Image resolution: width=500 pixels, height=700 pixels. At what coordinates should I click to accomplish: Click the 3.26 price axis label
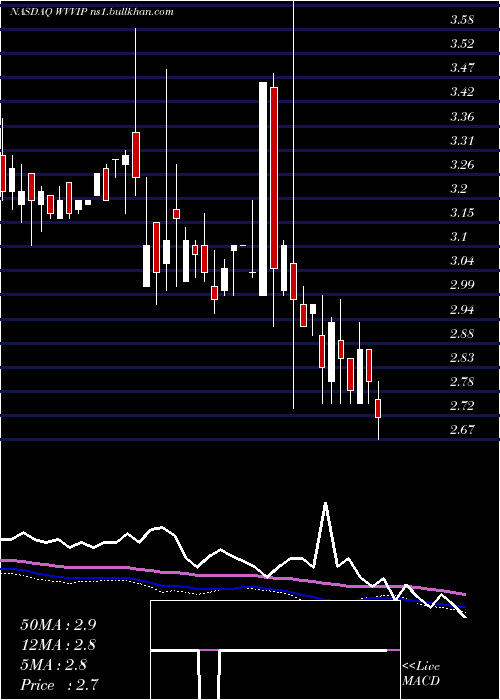[461, 165]
